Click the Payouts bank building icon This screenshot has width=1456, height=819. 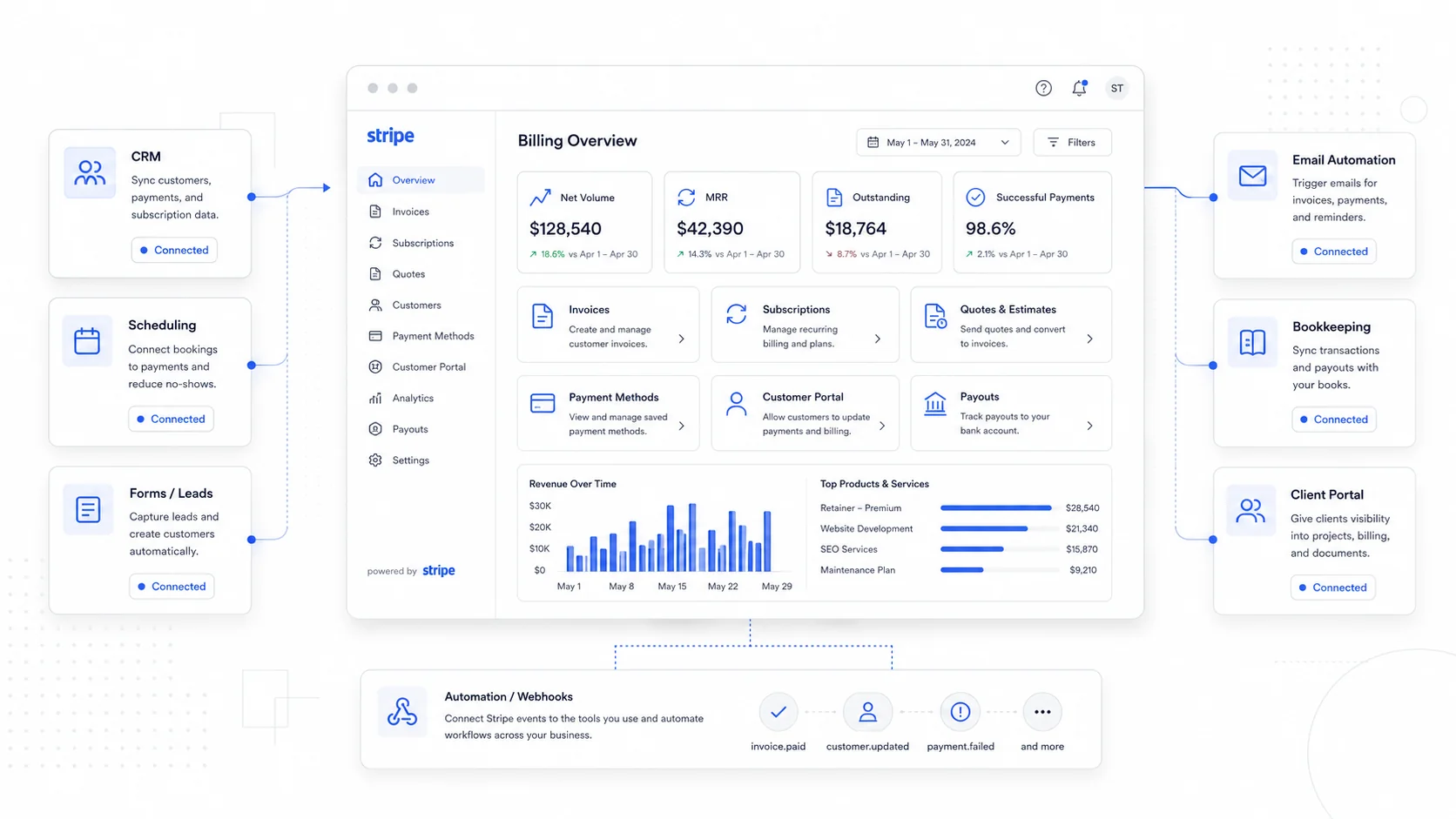pyautogui.click(x=935, y=404)
